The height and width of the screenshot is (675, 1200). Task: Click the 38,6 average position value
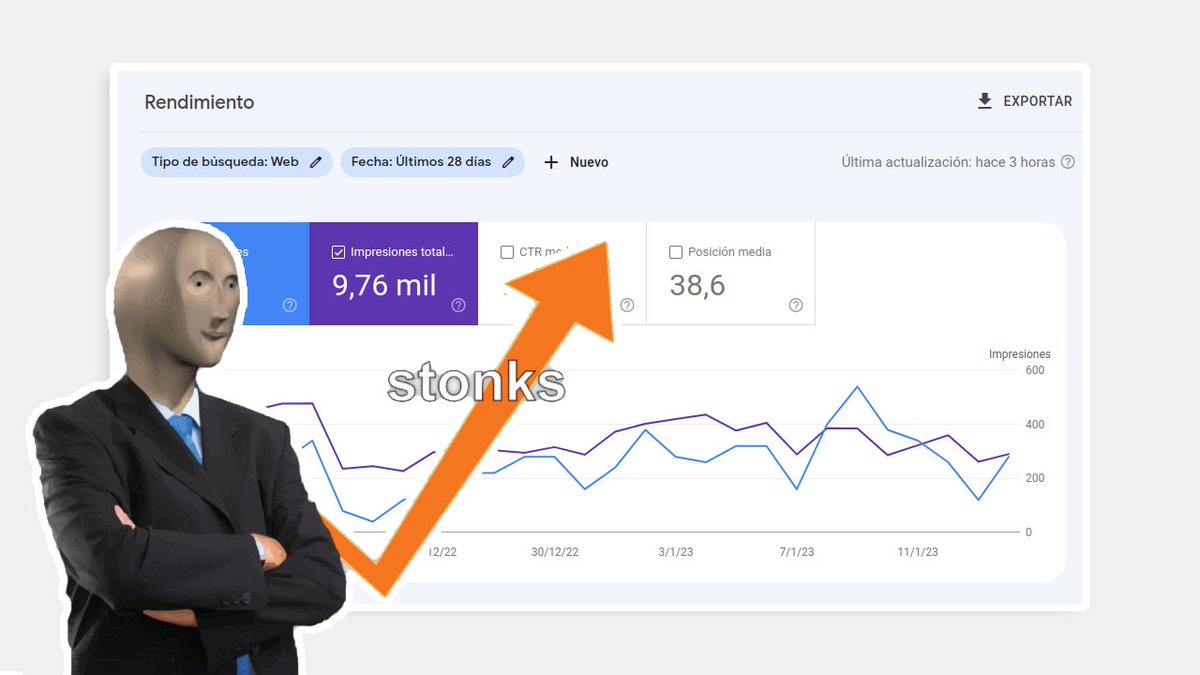(x=697, y=285)
